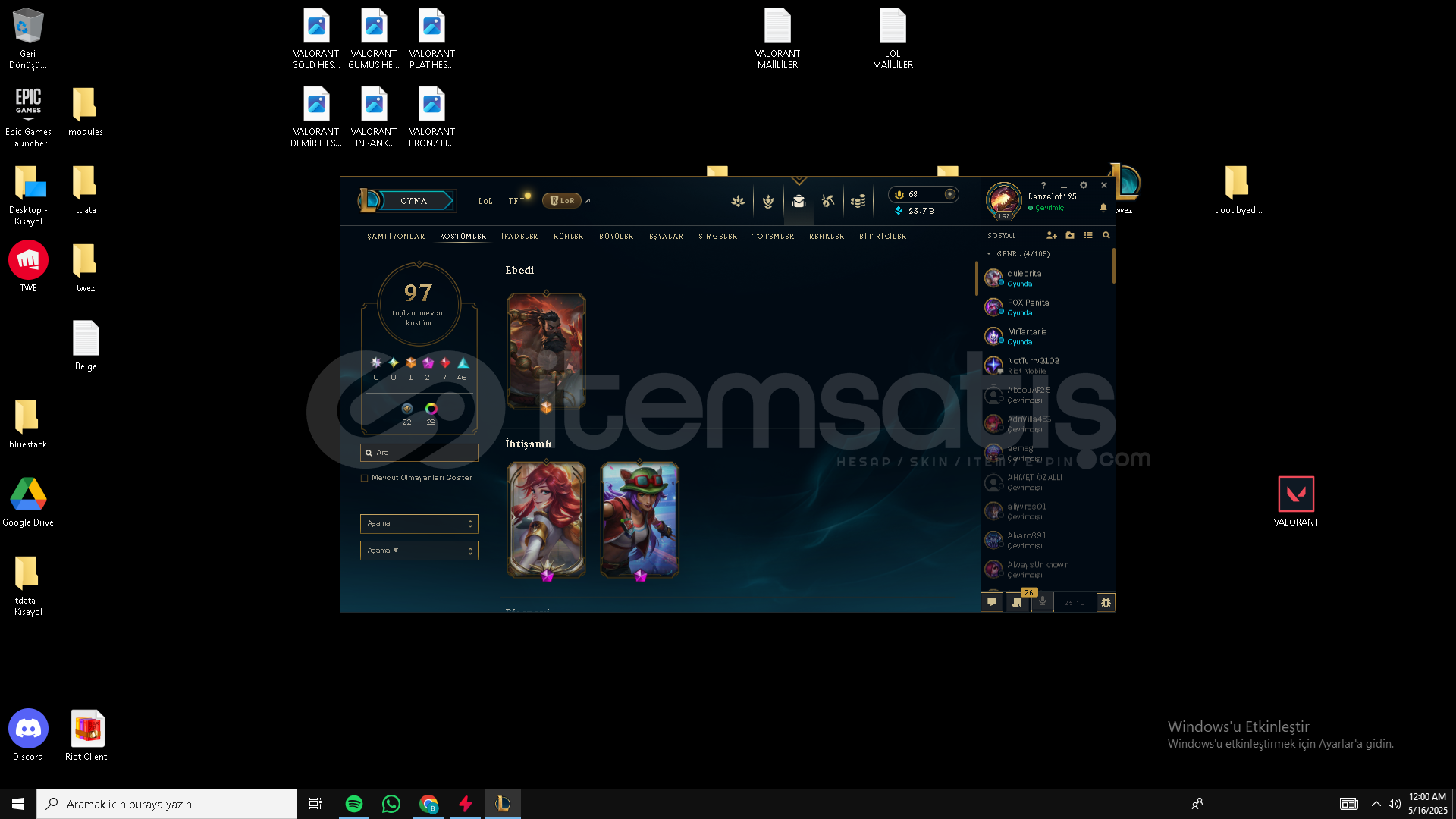Select the Discord desktop icon
Screen dimensions: 1456x819
tap(28, 735)
